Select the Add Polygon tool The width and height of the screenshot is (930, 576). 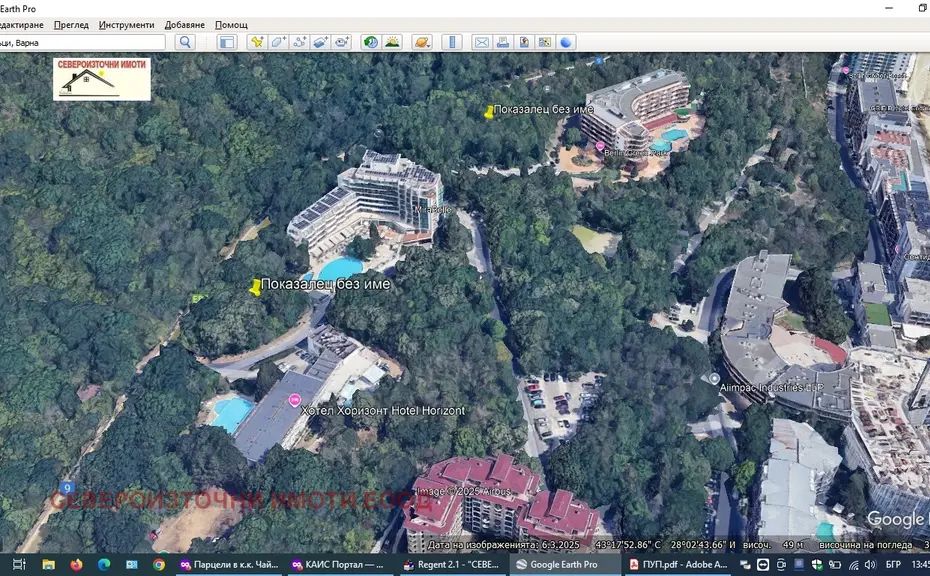coord(278,42)
